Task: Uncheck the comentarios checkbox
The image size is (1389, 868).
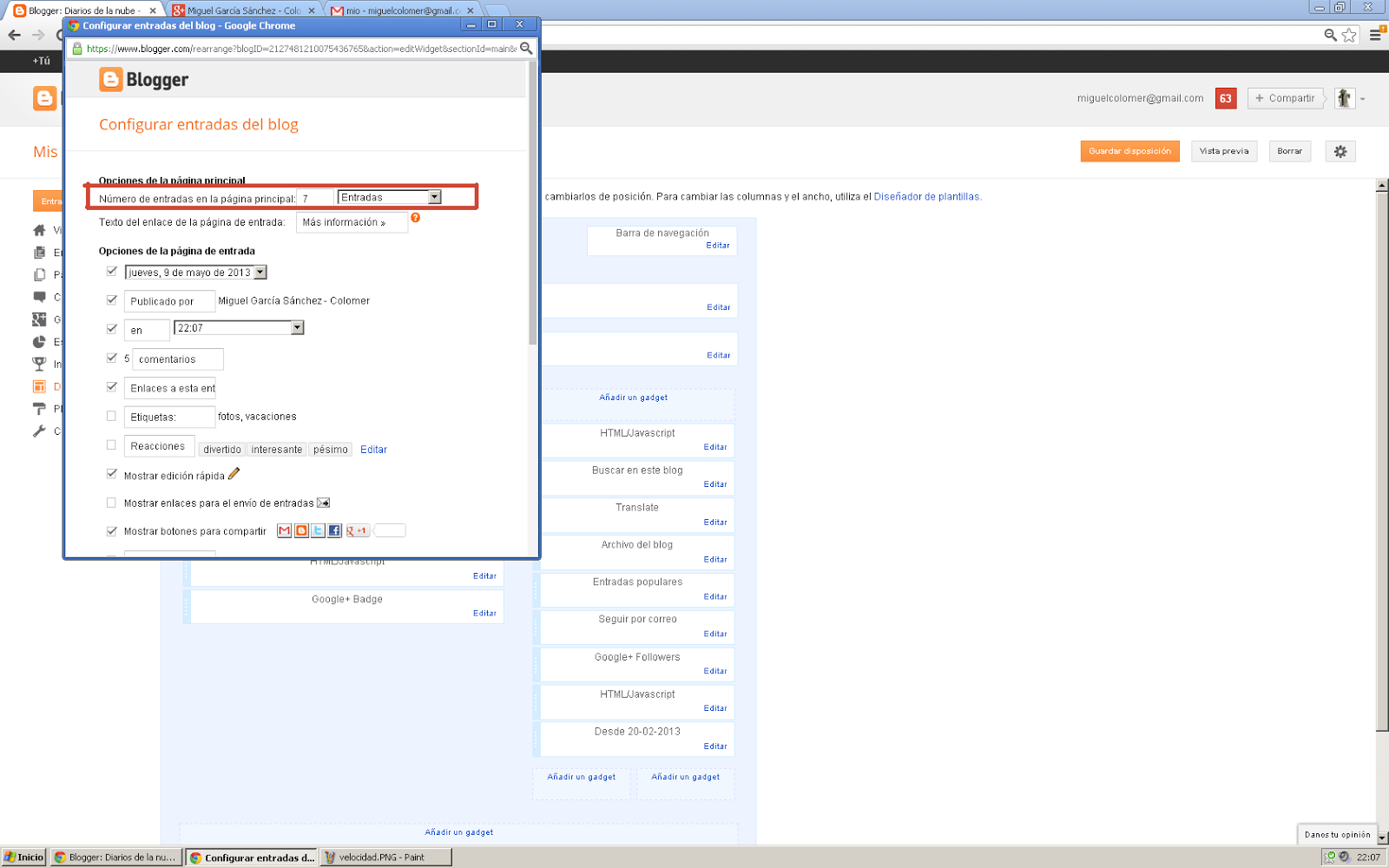Action: (x=111, y=358)
